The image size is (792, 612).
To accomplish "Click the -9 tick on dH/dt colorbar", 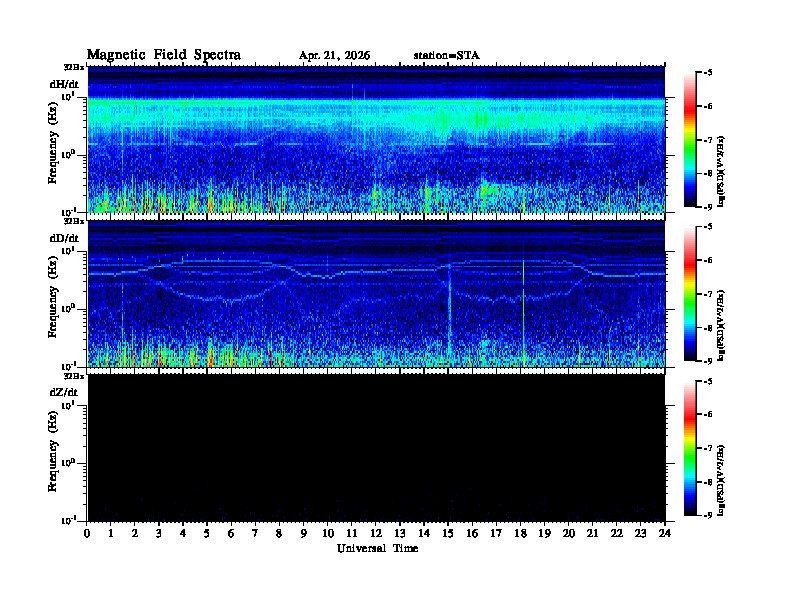I will click(708, 207).
